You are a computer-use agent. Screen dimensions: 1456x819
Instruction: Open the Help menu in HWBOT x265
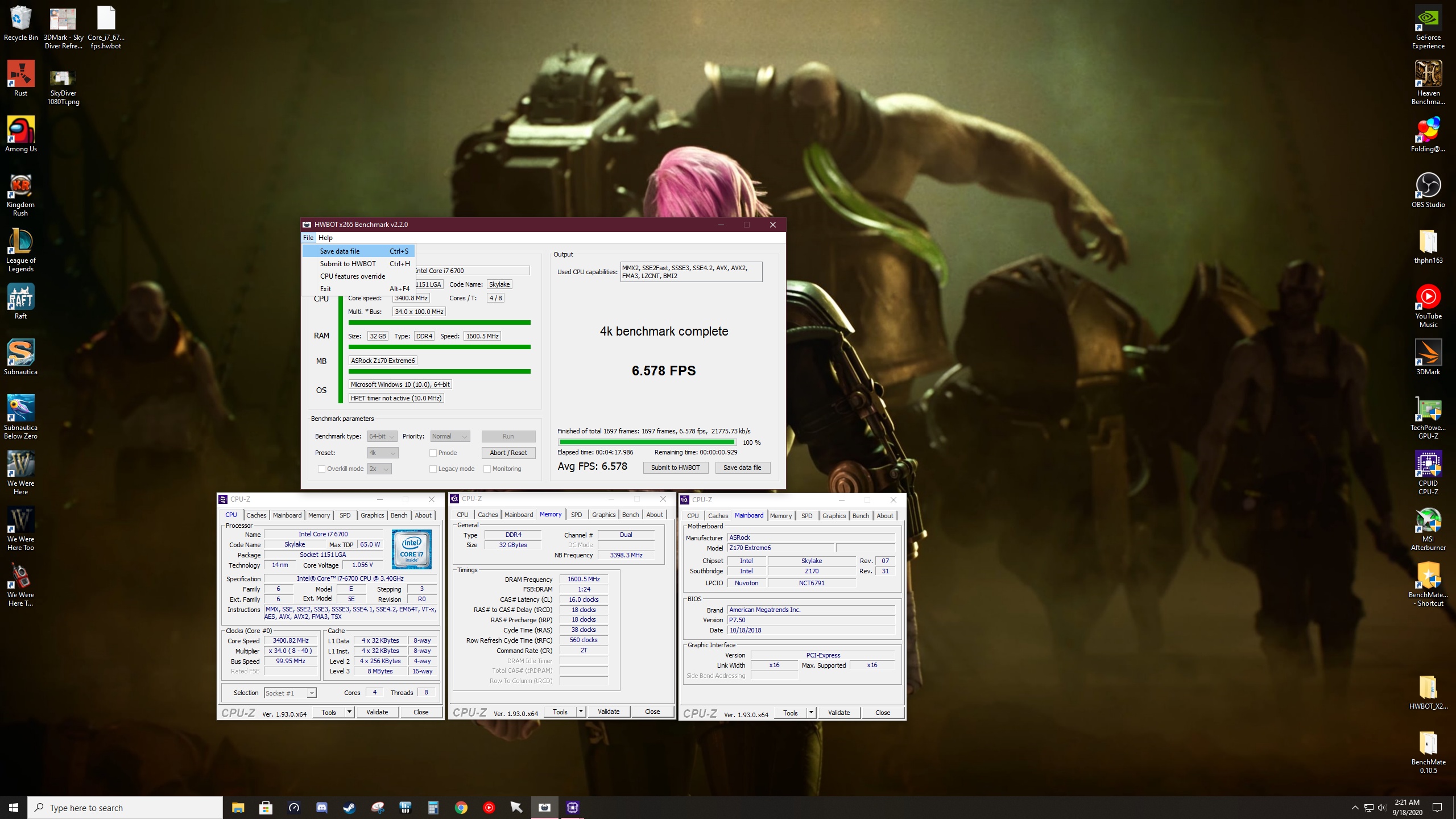[x=325, y=238]
